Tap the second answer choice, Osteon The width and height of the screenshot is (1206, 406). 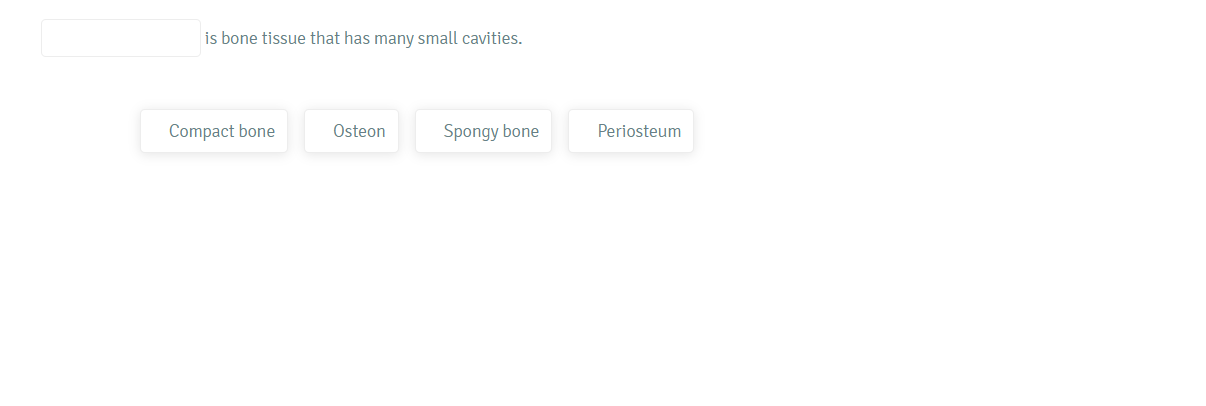[351, 131]
